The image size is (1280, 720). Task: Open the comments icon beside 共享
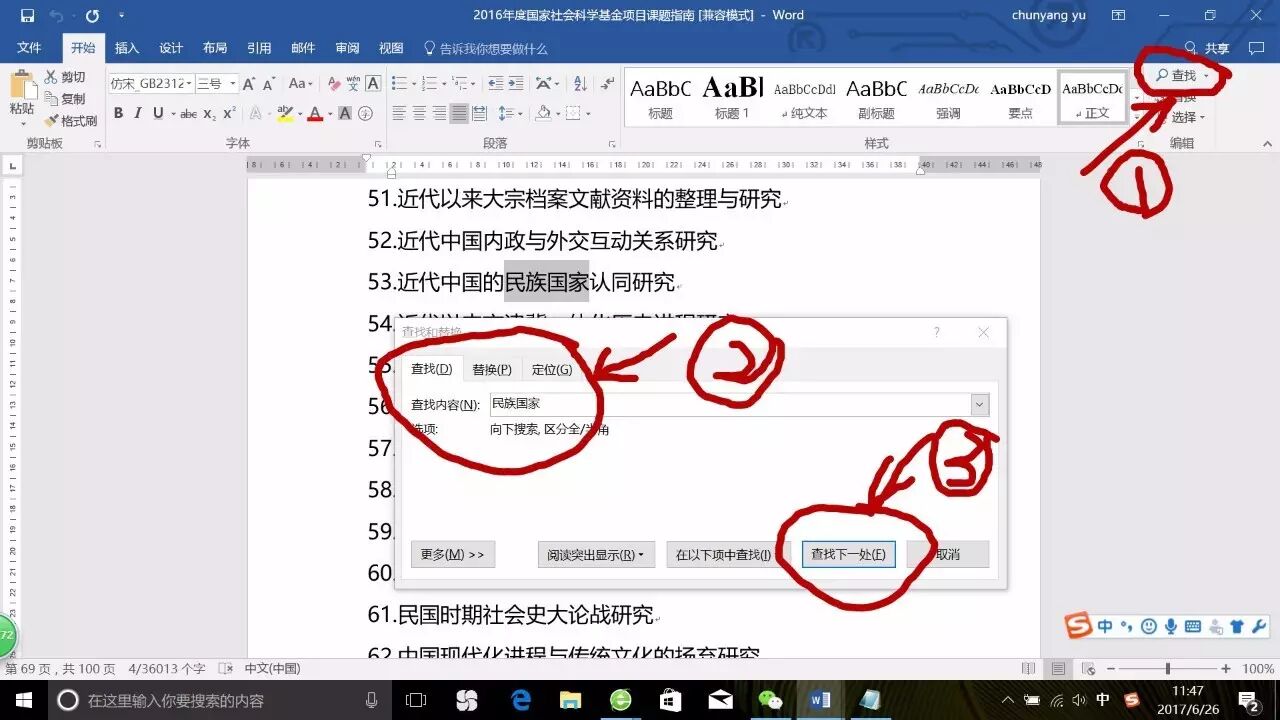click(x=1256, y=48)
